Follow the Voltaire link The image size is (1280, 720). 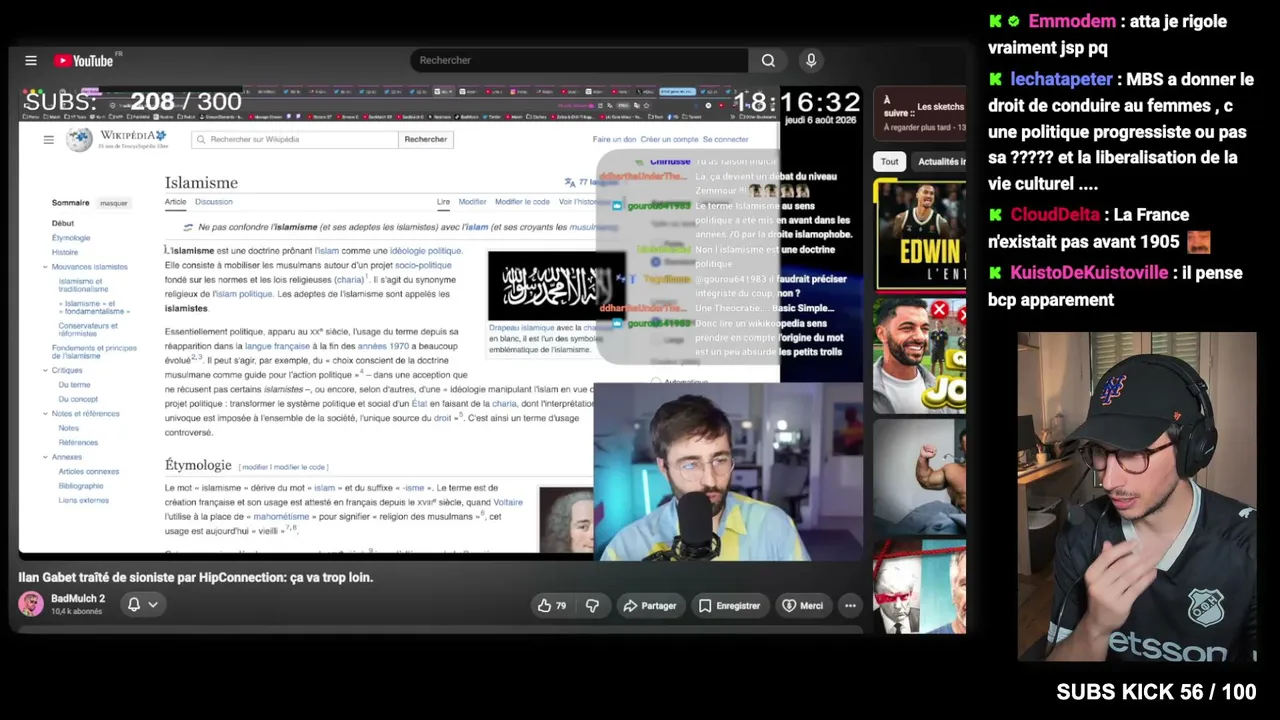pos(508,502)
